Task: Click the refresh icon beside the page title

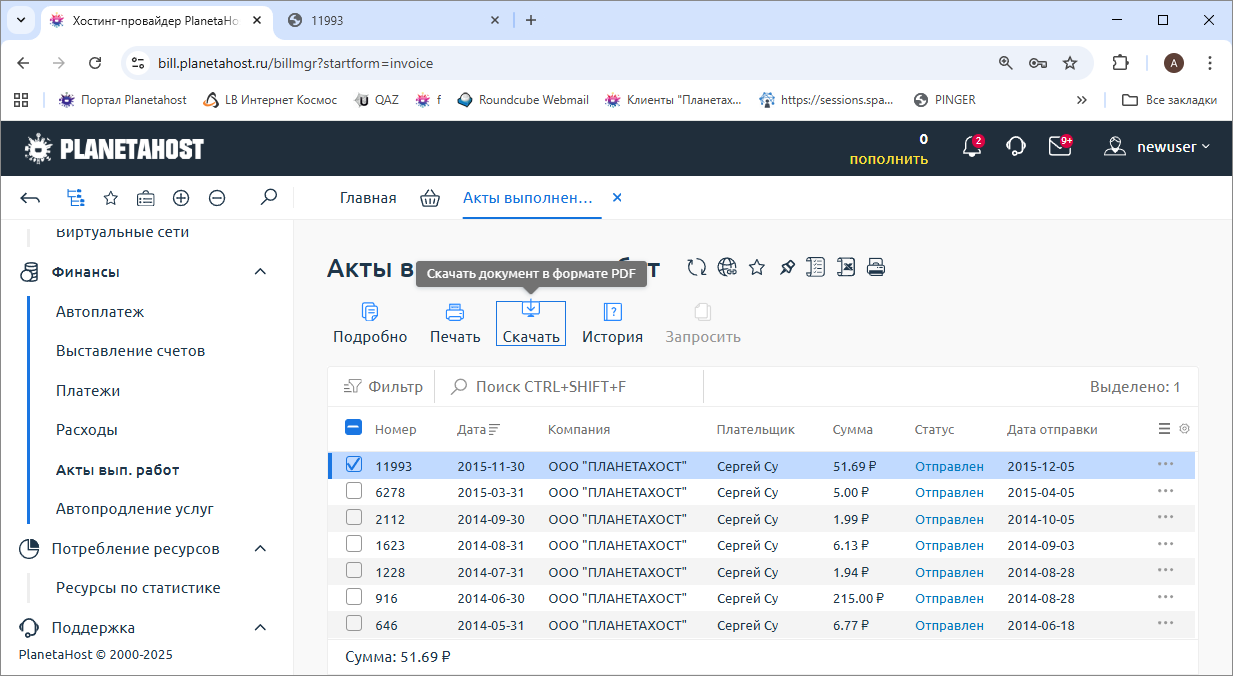Action: (x=697, y=267)
